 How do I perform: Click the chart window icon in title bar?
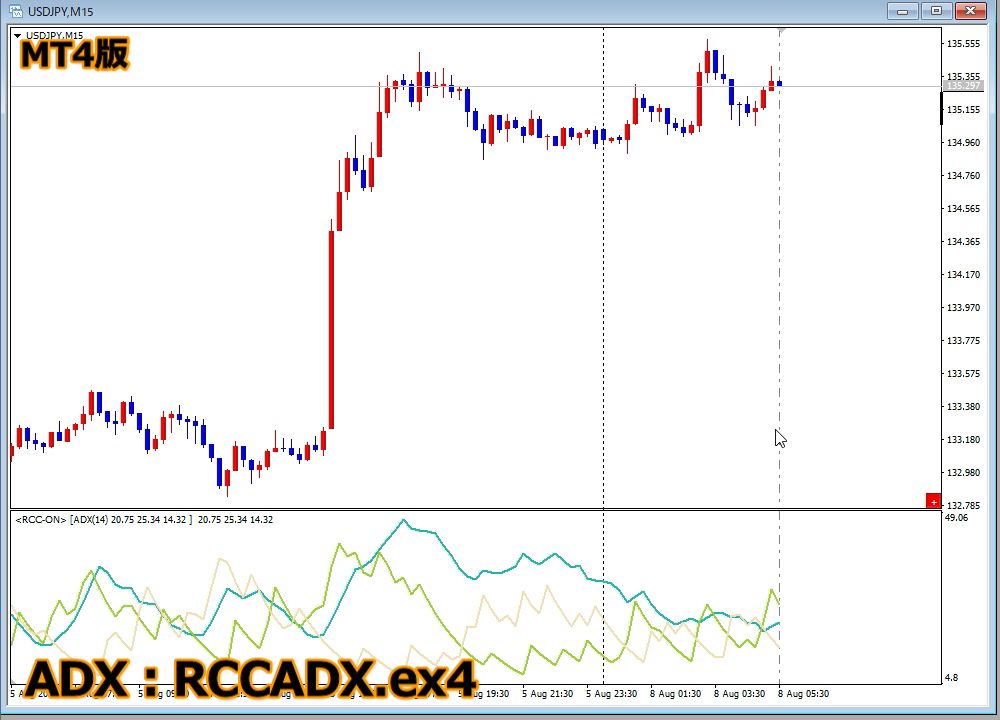coord(17,10)
